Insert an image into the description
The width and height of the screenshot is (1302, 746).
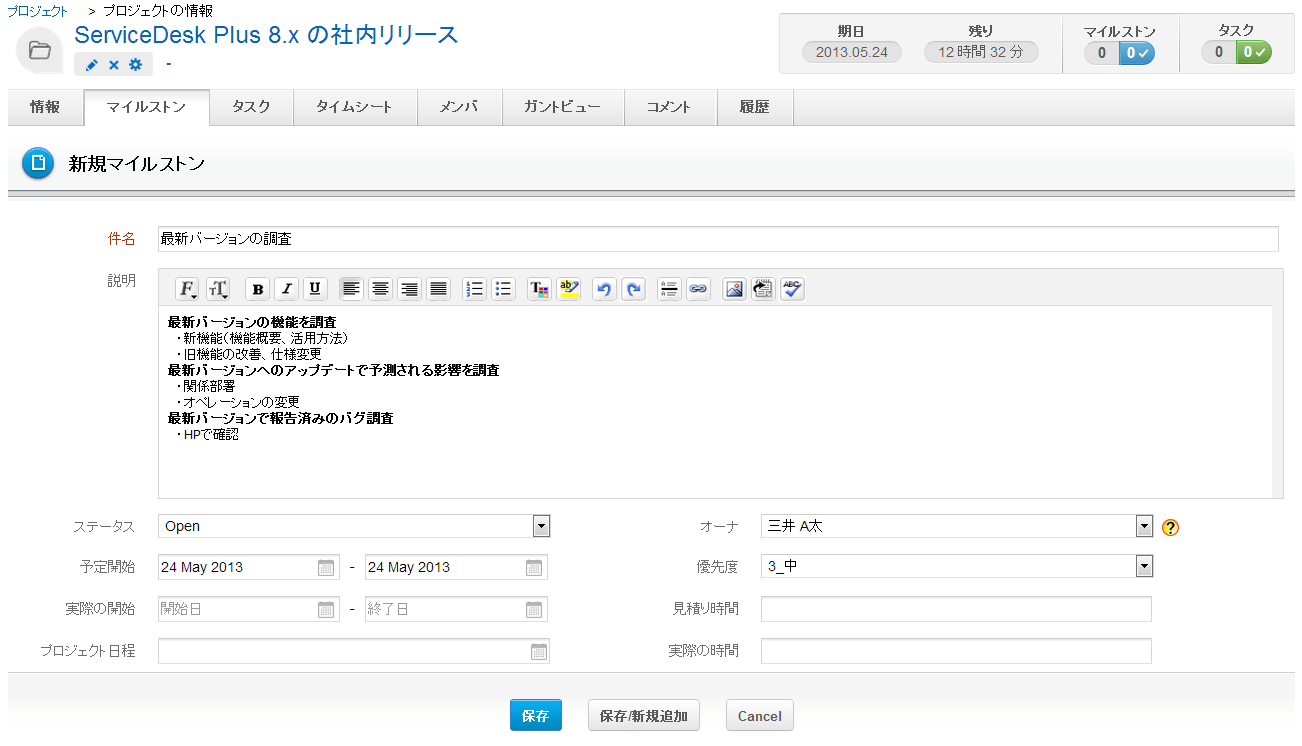click(734, 289)
